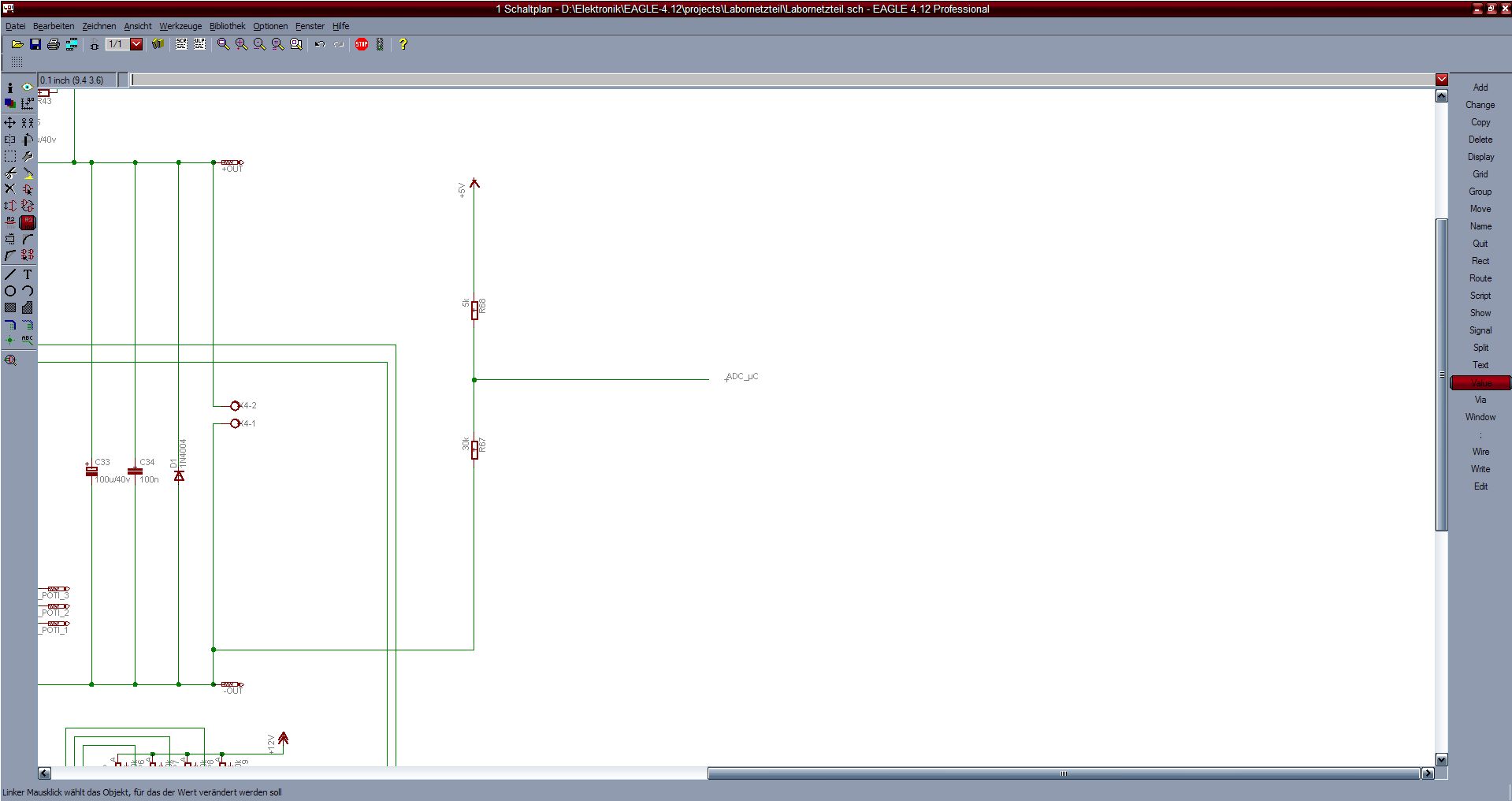1512x801 pixels.
Task: Redo the action with the redo arrow
Action: pyautogui.click(x=338, y=44)
